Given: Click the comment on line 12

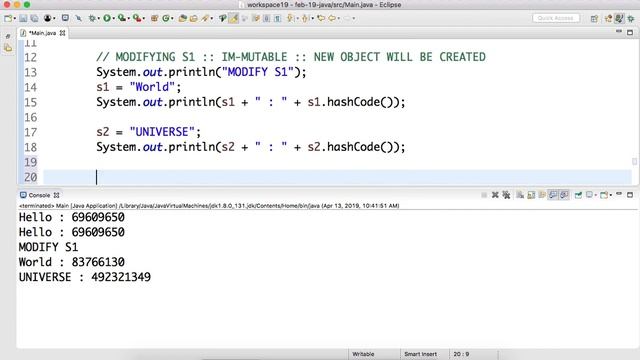Looking at the screenshot, I should [x=291, y=57].
